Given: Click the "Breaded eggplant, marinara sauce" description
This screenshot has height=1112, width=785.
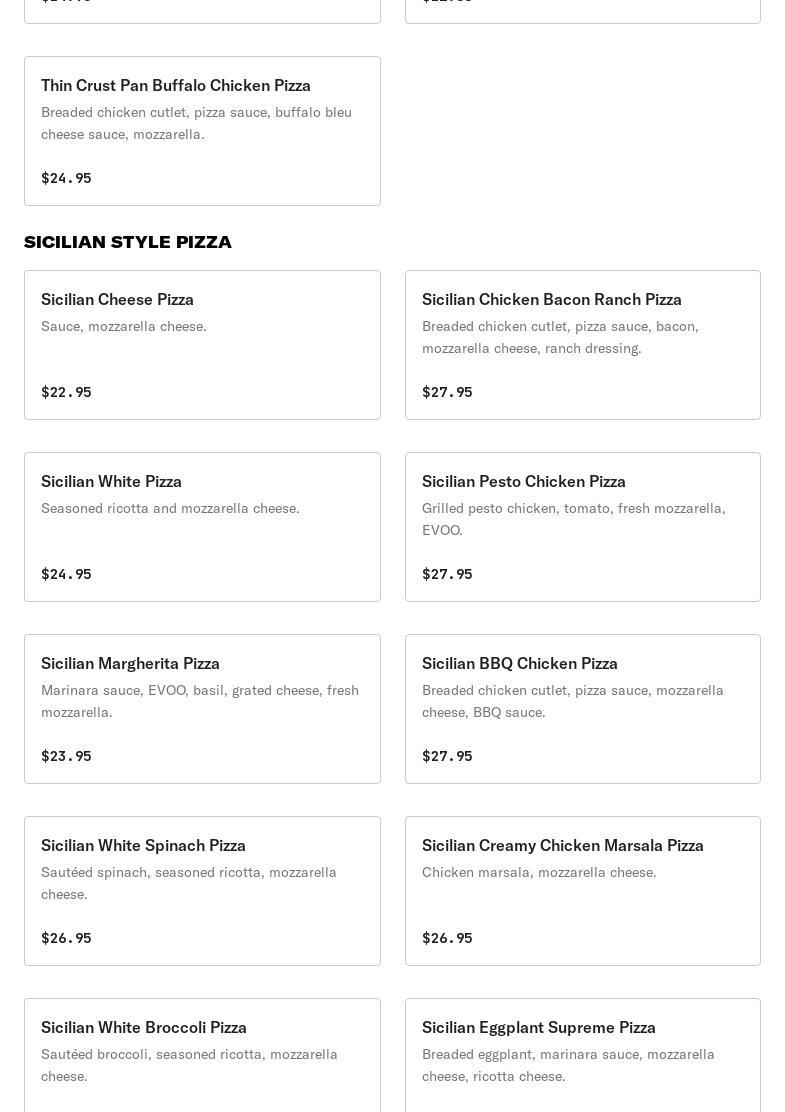Looking at the screenshot, I should click(x=568, y=1065).
